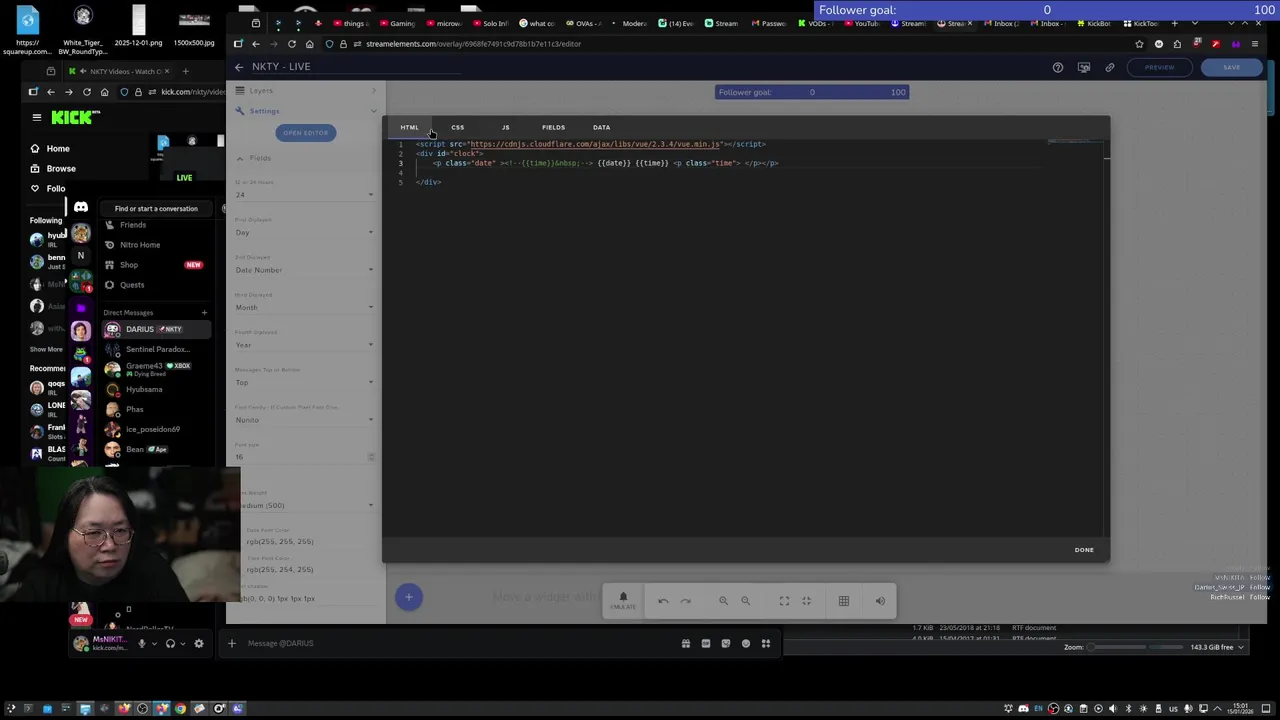Click the PREVIEW button in StreamElements
Screen dimensions: 1280x720
[1159, 67]
